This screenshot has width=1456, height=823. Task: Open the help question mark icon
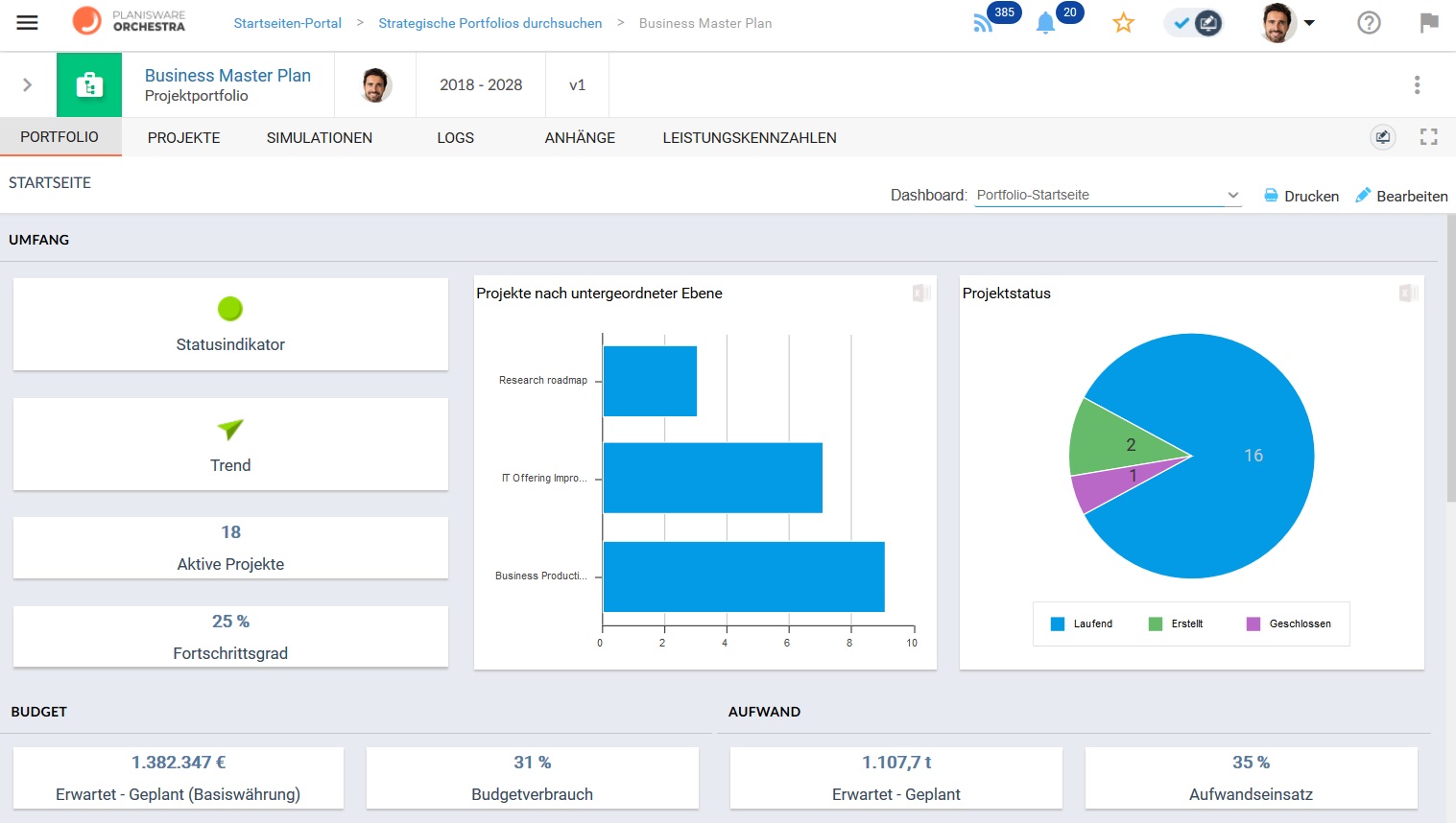point(1369,23)
